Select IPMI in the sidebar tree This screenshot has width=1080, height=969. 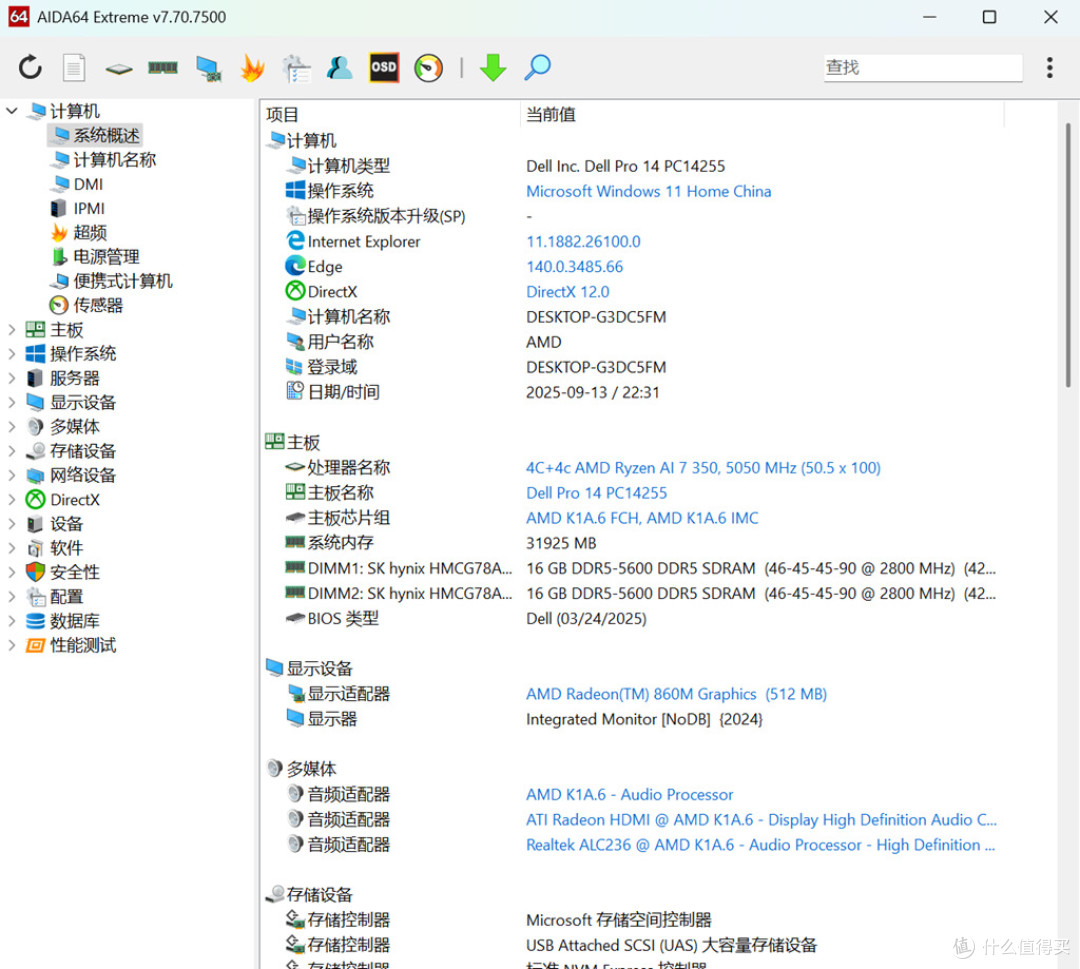point(78,208)
